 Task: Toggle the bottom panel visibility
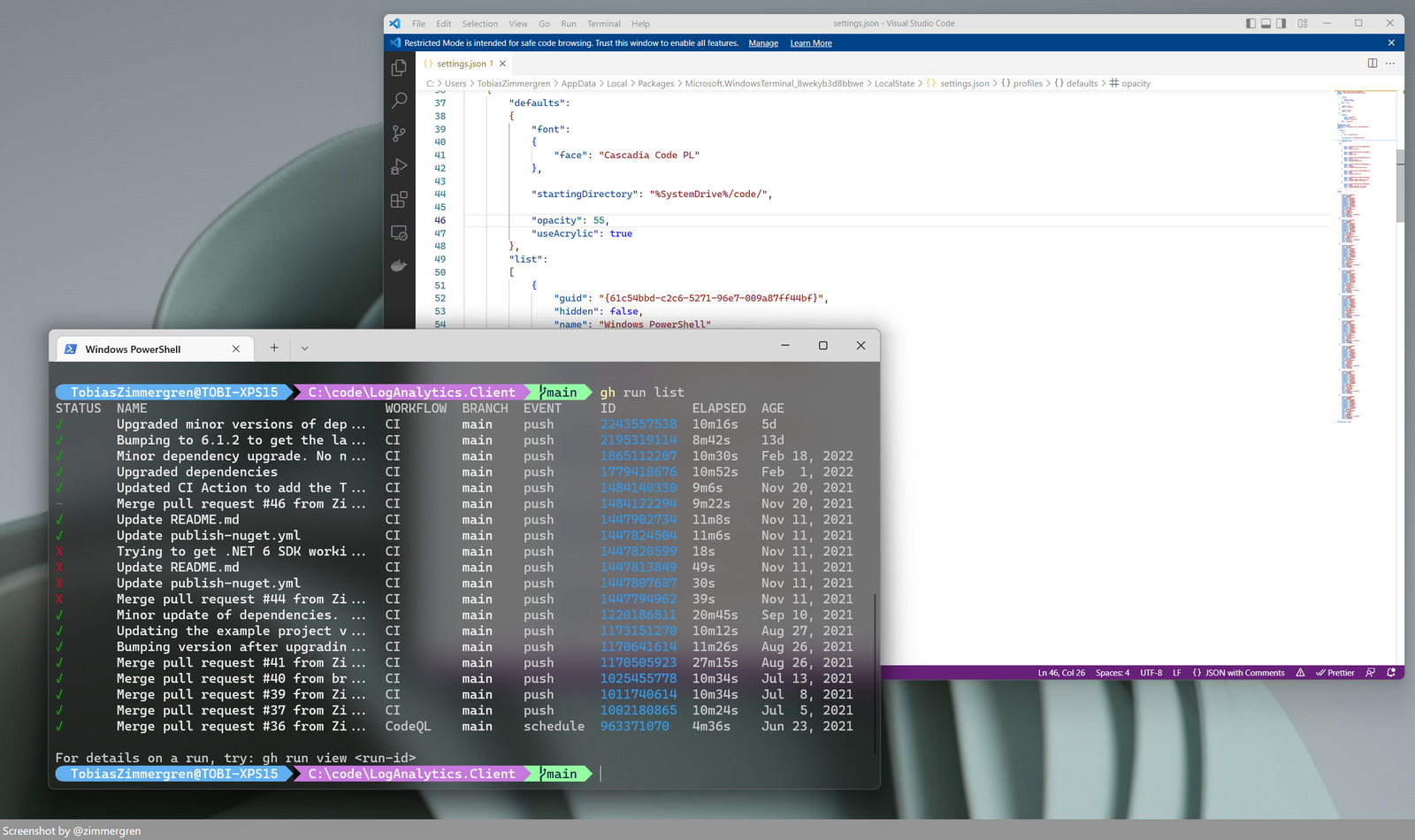pyautogui.click(x=1265, y=23)
